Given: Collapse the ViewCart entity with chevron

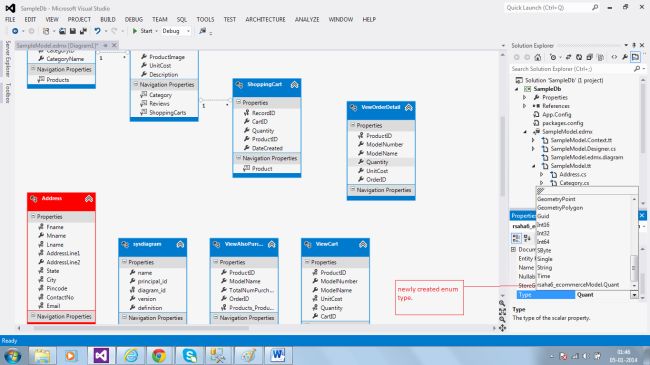Looking at the screenshot, I should click(363, 244).
